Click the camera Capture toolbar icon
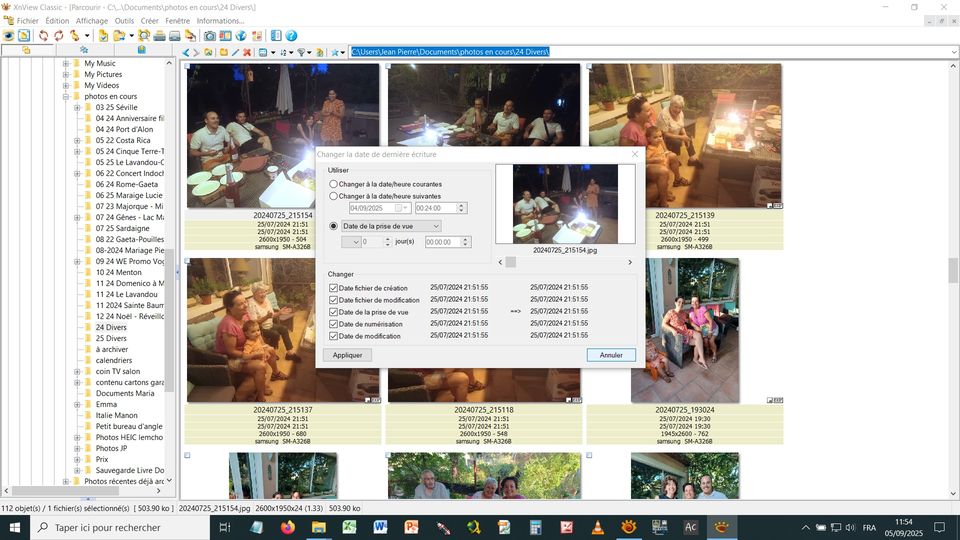 point(209,36)
